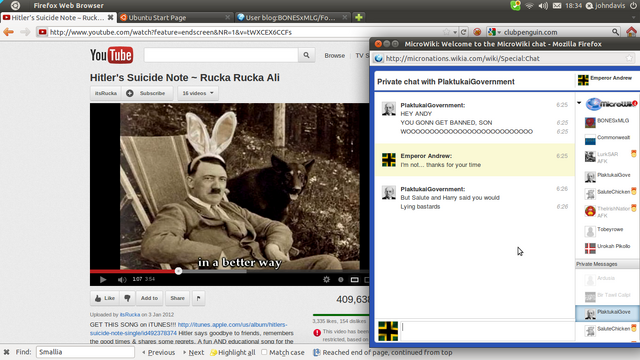Click the video progress scrubber handle
The width and height of the screenshot is (640, 360).
click(x=178, y=271)
